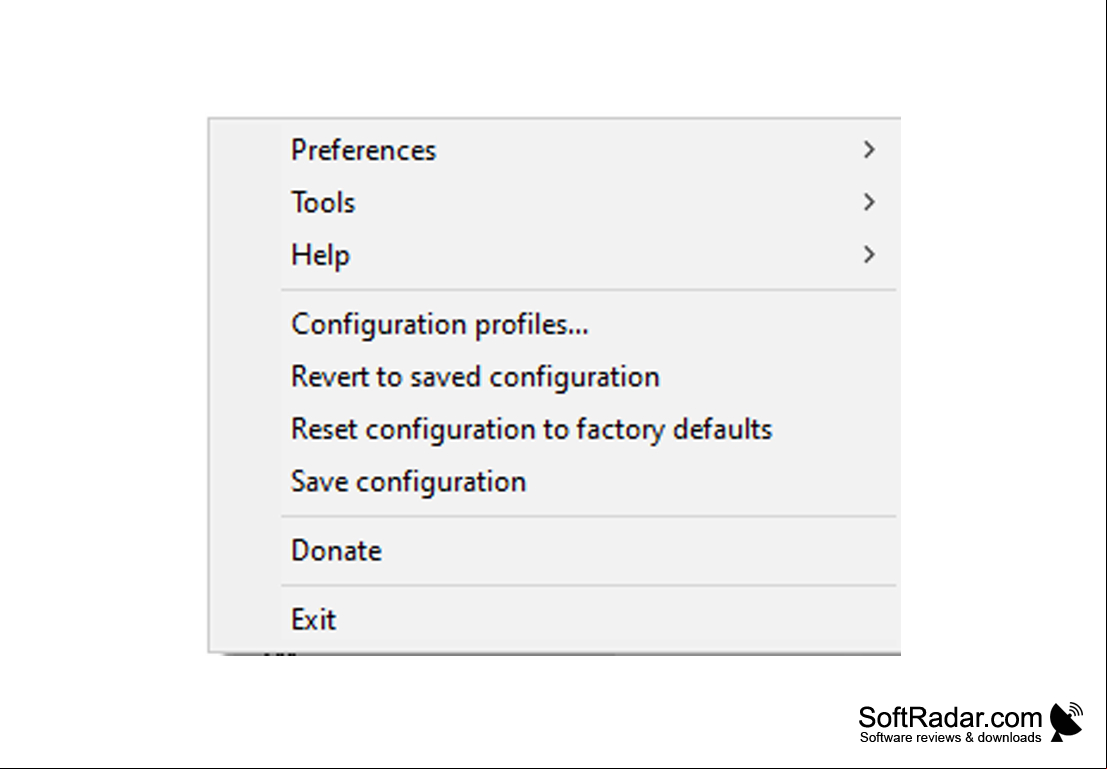Select the Donate menu entry
This screenshot has height=769, width=1107.
[x=554, y=551]
